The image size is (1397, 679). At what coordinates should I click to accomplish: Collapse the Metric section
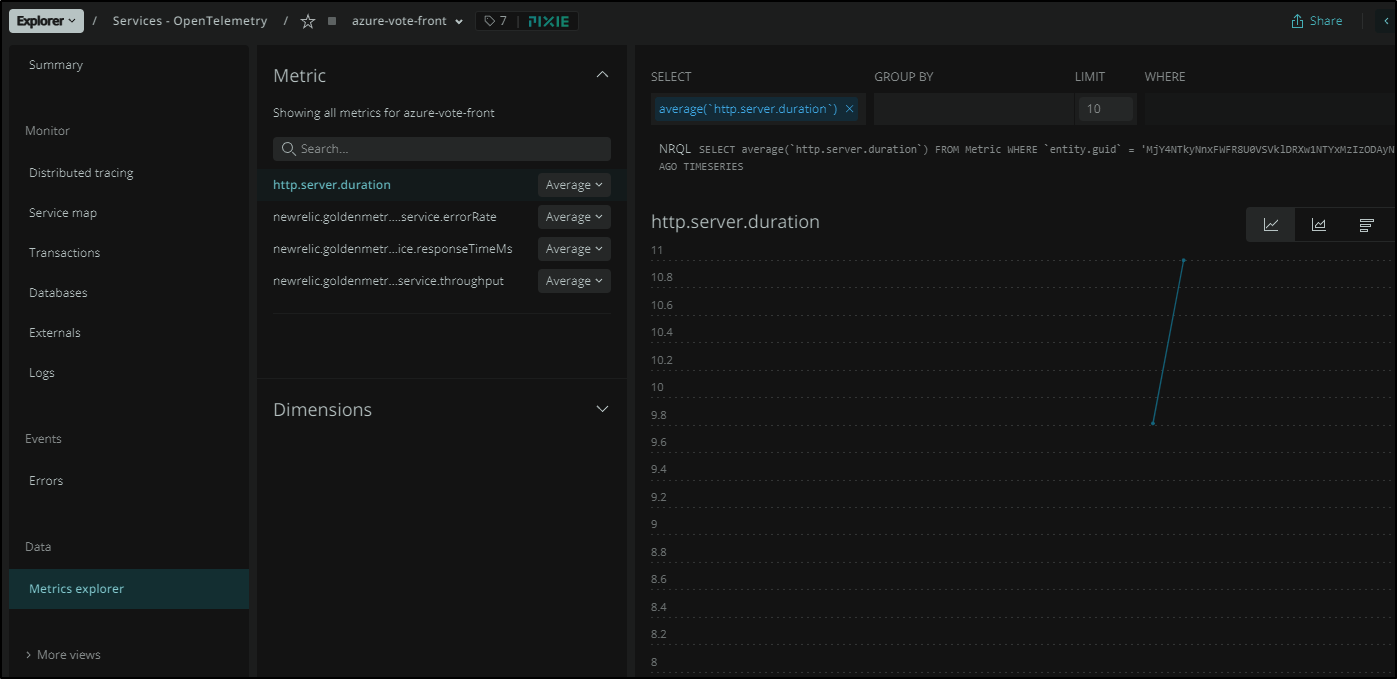602,75
